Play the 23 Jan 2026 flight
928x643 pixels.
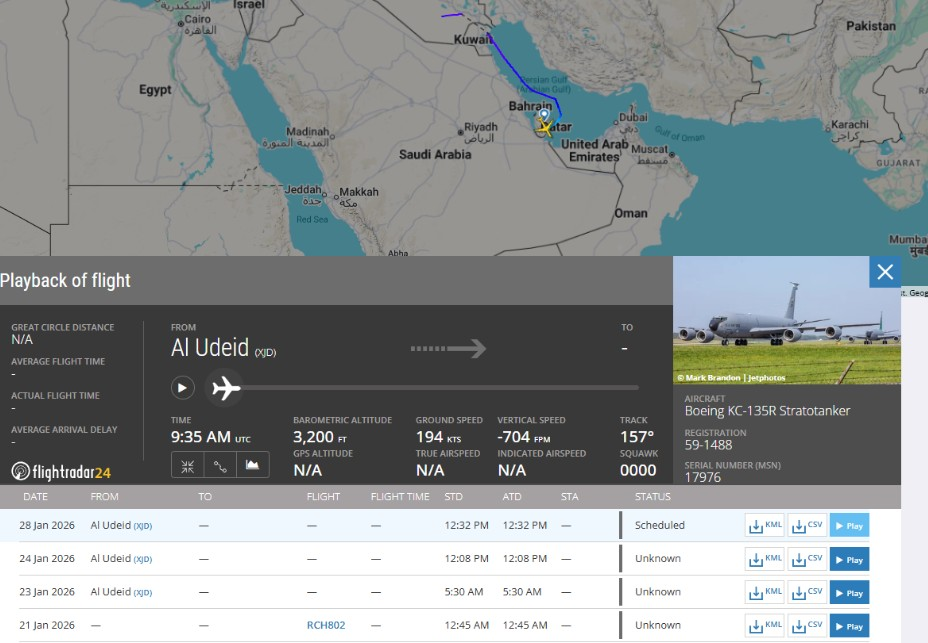click(849, 592)
